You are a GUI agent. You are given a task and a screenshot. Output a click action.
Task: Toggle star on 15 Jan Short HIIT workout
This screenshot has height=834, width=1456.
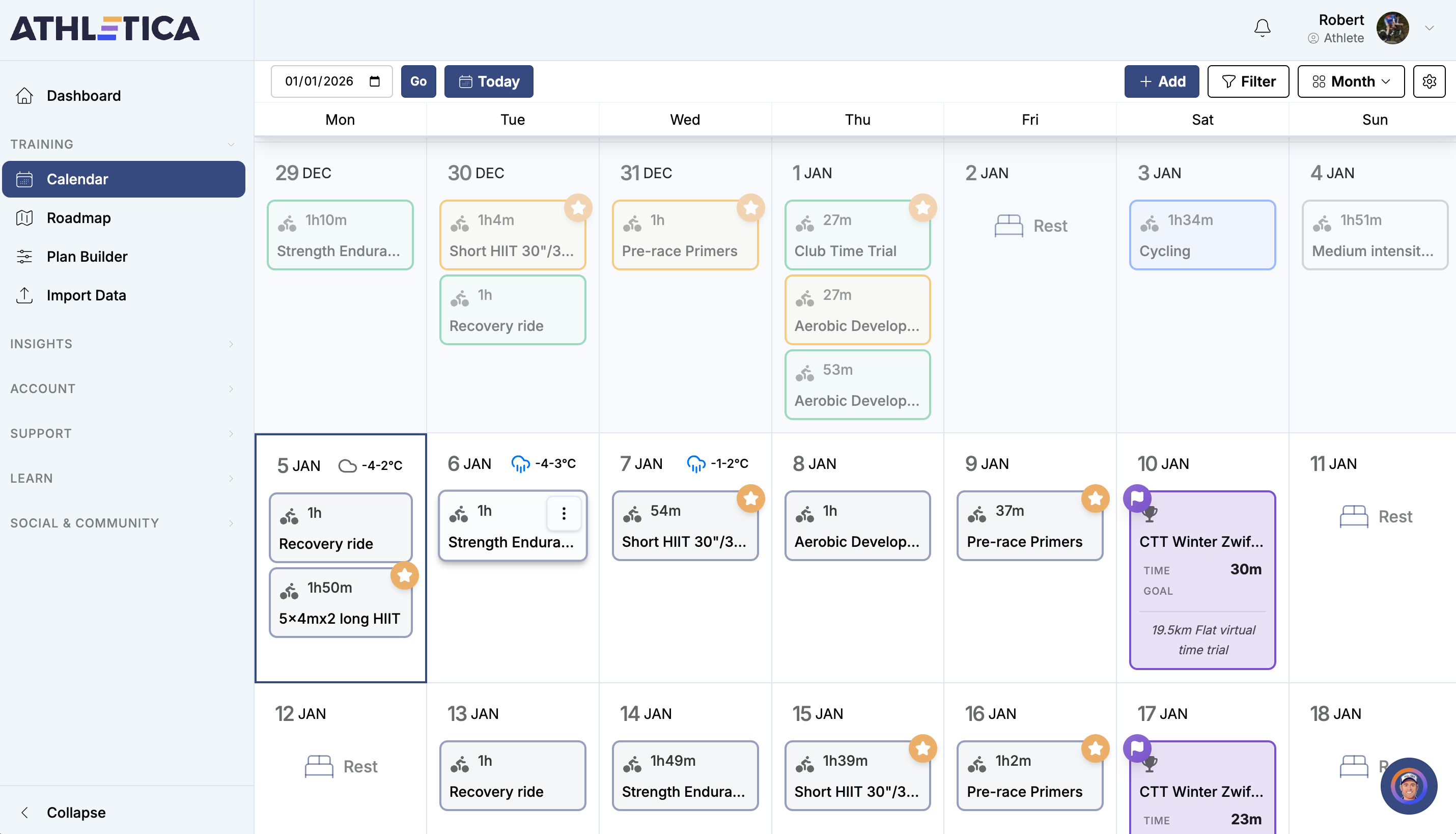click(x=922, y=748)
